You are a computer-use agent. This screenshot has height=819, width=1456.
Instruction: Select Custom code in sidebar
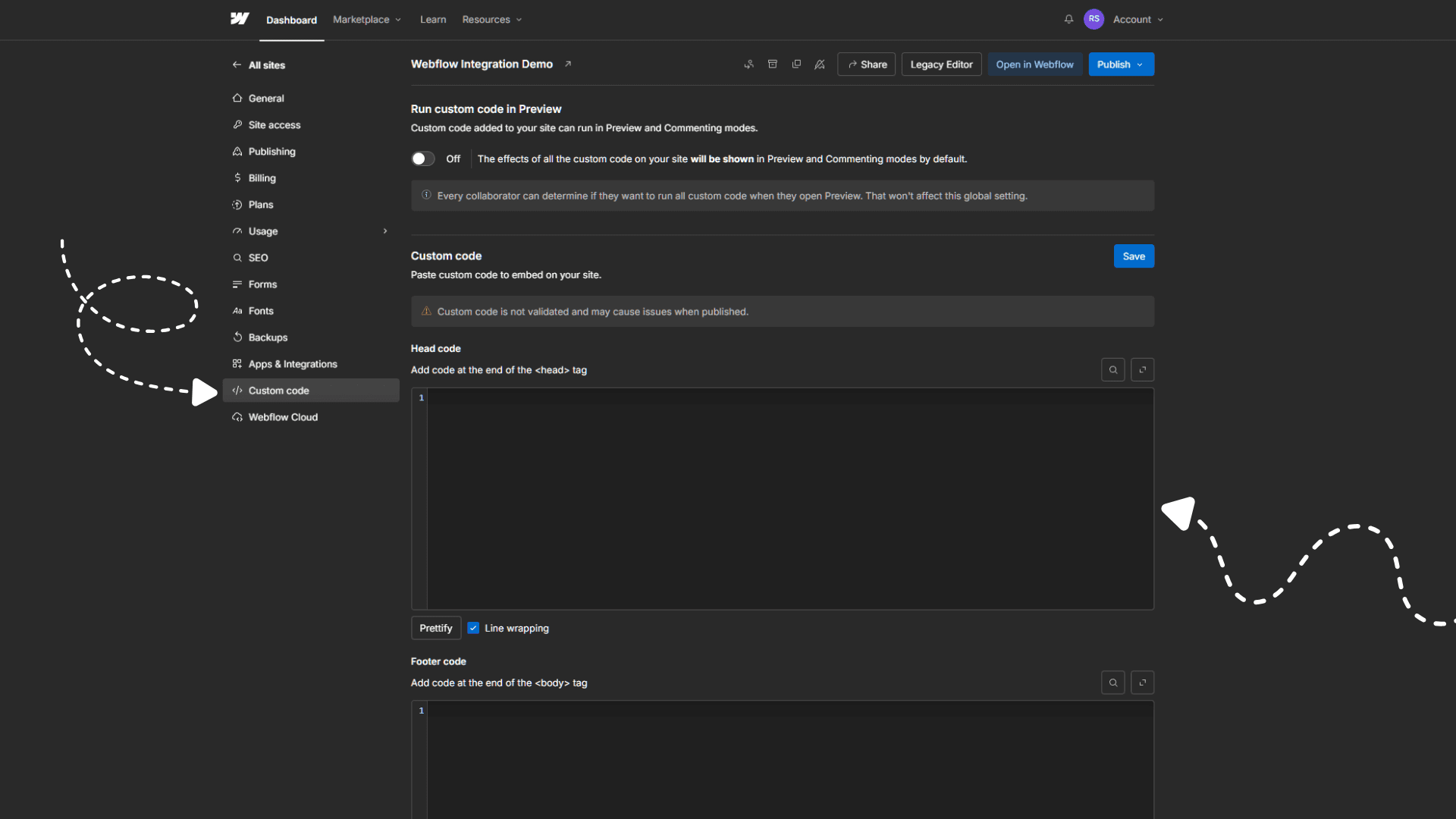pyautogui.click(x=311, y=391)
